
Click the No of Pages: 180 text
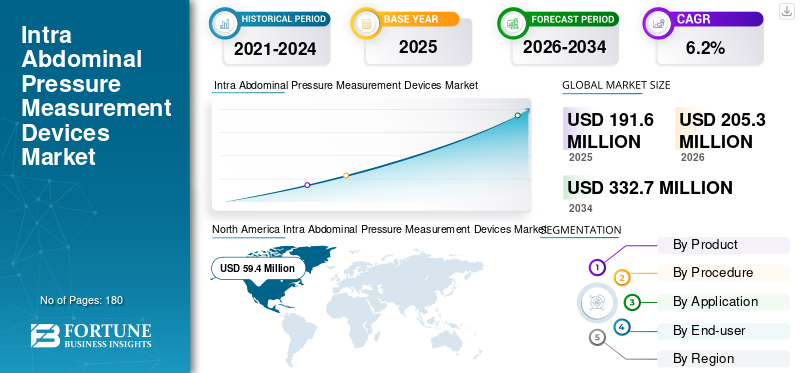pos(82,300)
